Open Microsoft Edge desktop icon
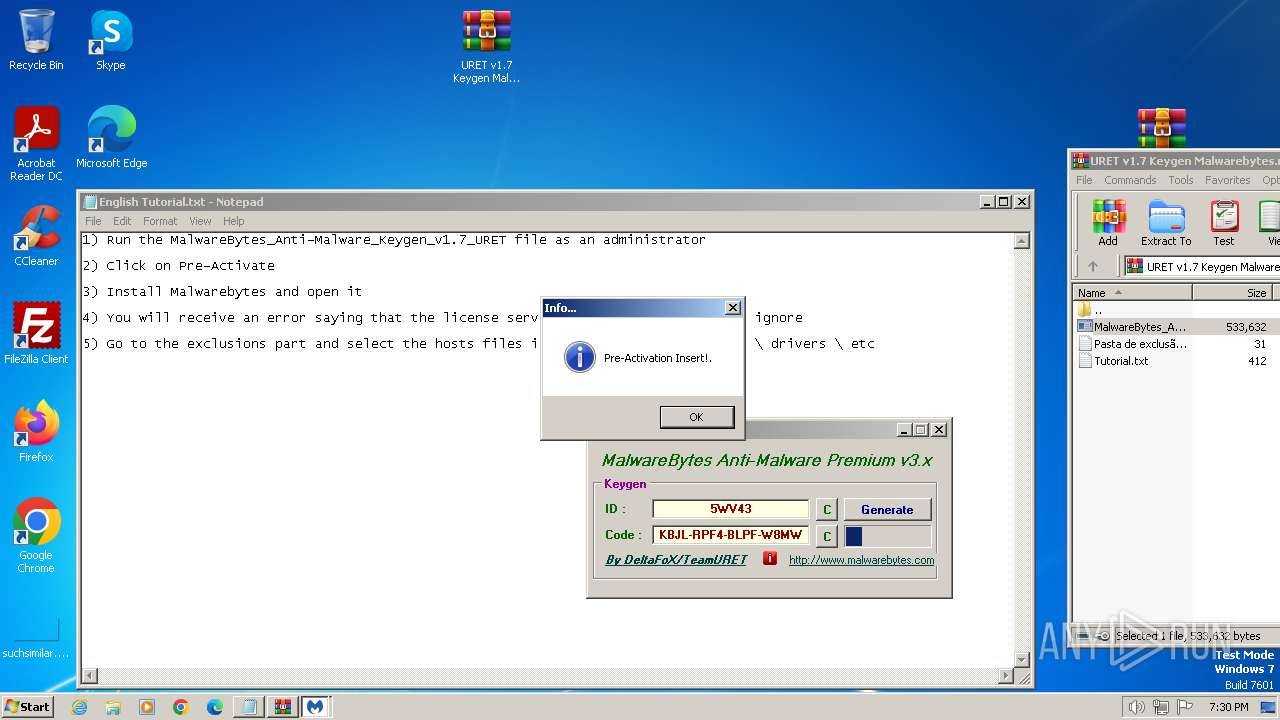 (x=111, y=138)
